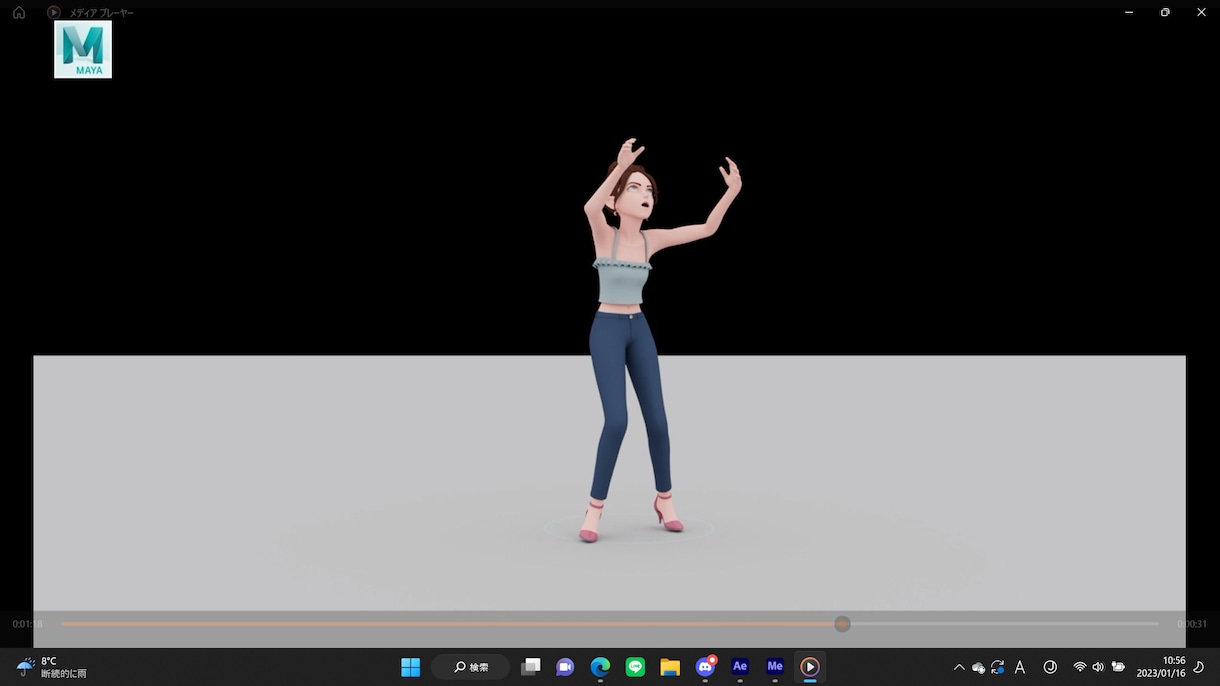Minimize the Media Player window
Screen dimensions: 1220x686
click(x=1129, y=12)
